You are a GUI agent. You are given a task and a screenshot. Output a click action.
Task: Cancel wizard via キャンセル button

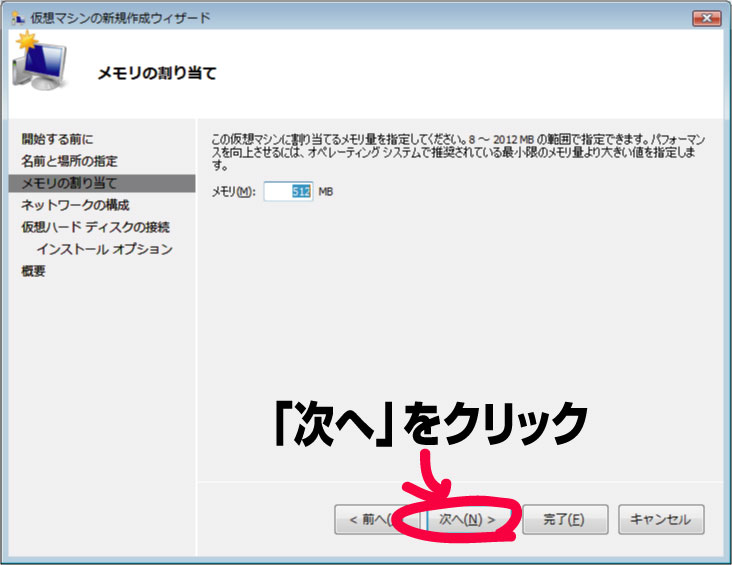661,519
